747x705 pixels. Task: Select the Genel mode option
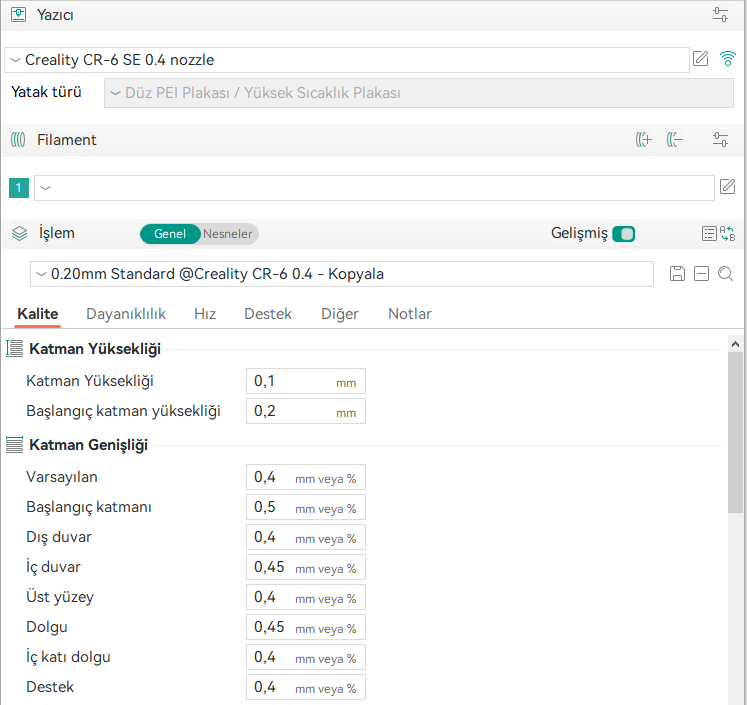coord(170,234)
